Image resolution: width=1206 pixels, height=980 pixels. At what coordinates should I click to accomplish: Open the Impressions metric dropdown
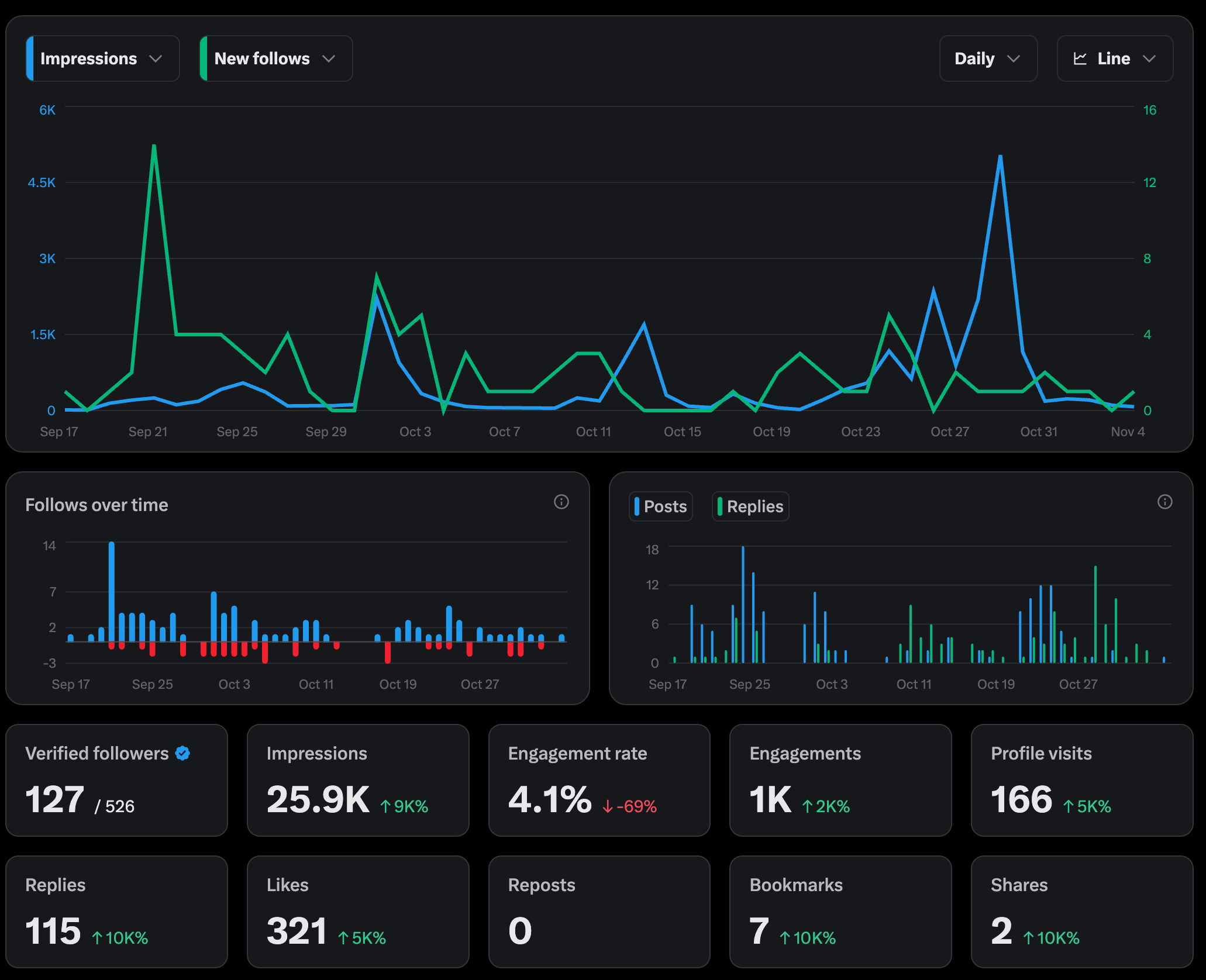(x=103, y=58)
